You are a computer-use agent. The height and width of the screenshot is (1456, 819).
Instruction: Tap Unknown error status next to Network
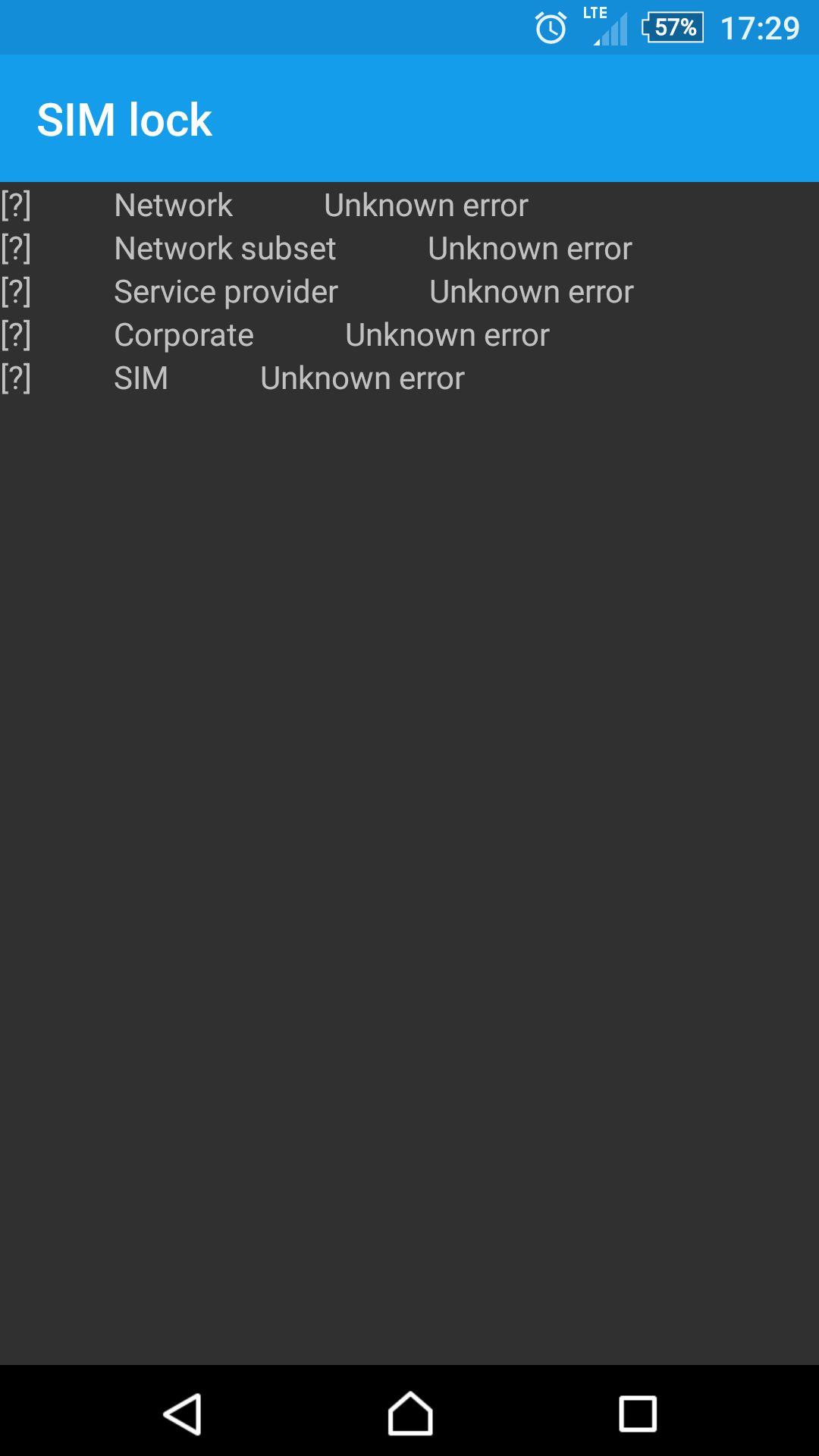point(426,206)
